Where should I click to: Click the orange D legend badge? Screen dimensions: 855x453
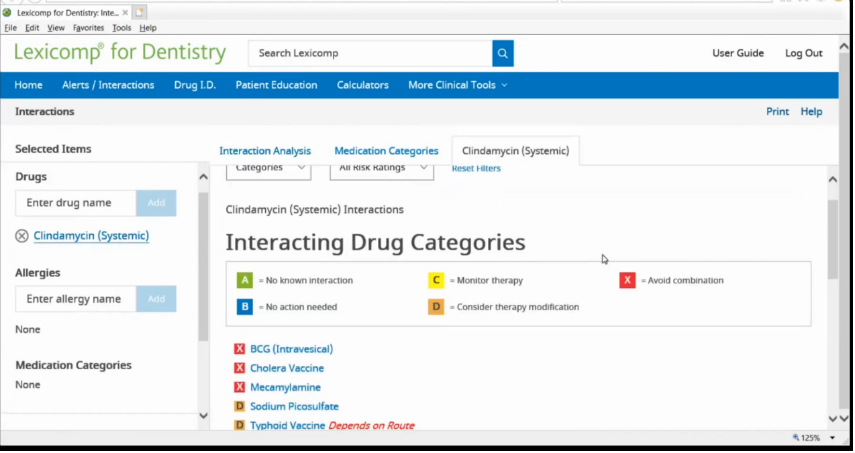point(436,307)
